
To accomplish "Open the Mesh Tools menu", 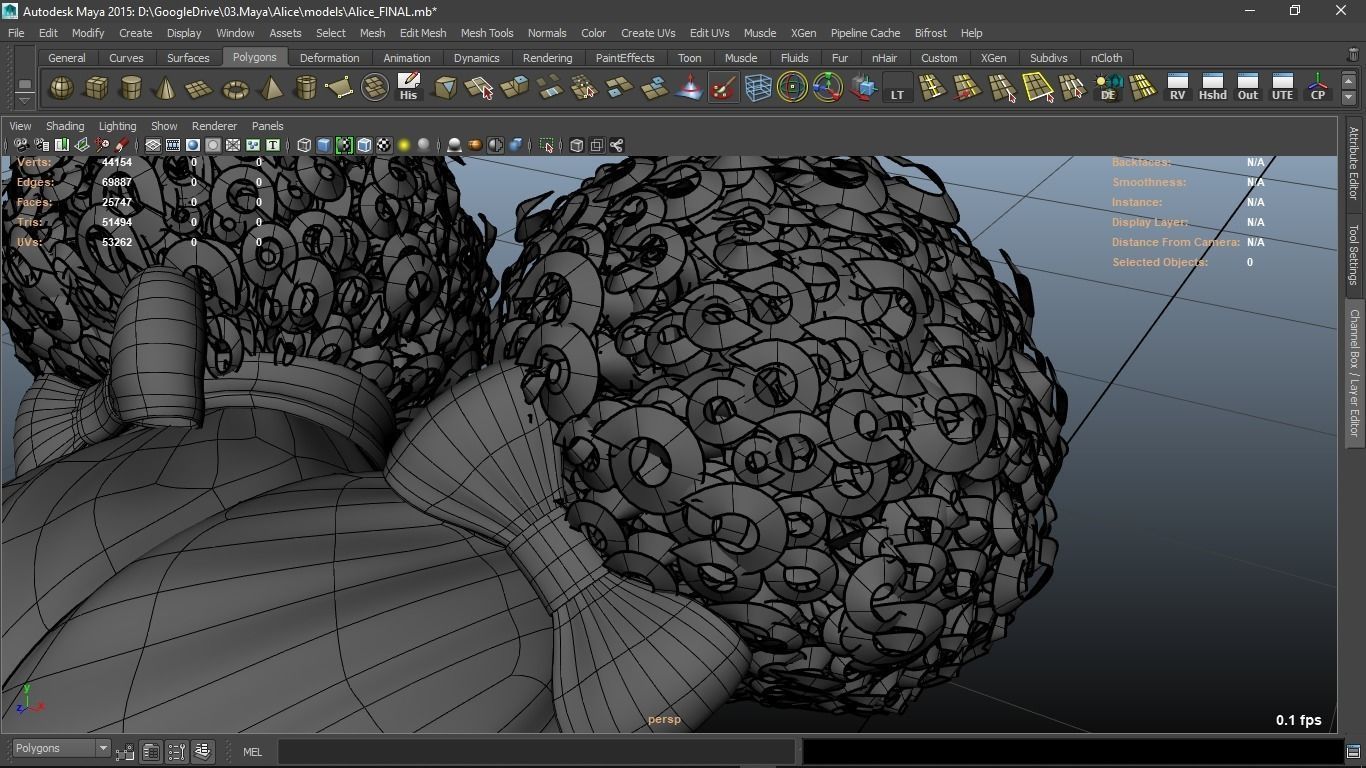I will coord(487,33).
